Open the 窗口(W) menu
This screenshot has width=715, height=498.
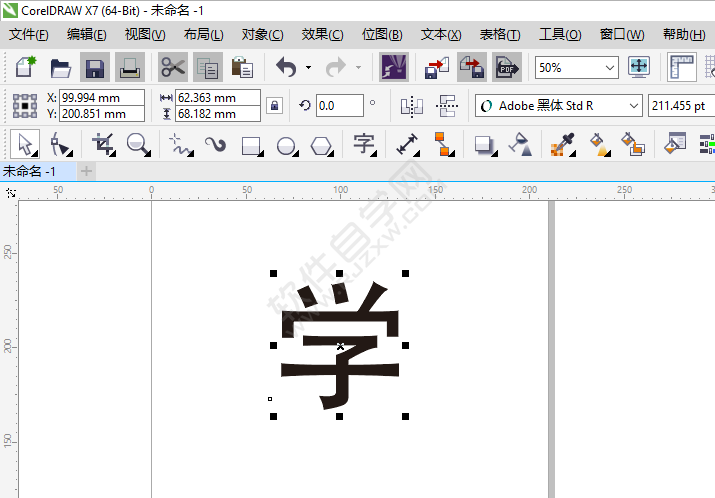(622, 35)
